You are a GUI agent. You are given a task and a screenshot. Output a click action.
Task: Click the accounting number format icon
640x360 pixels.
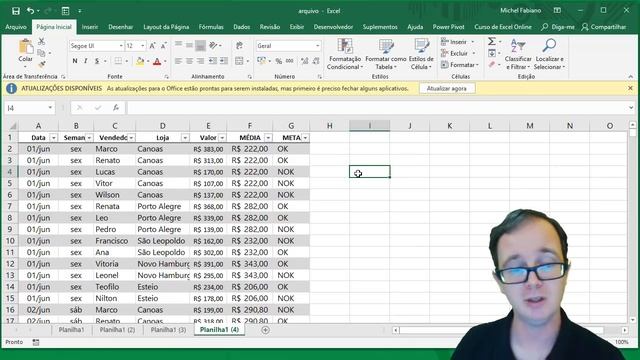click(261, 61)
